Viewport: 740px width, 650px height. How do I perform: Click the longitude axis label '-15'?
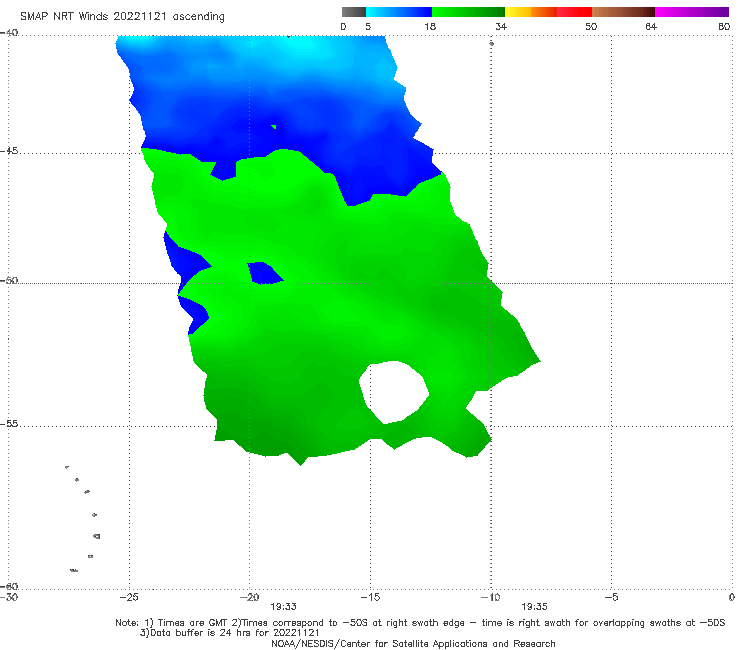370,597
